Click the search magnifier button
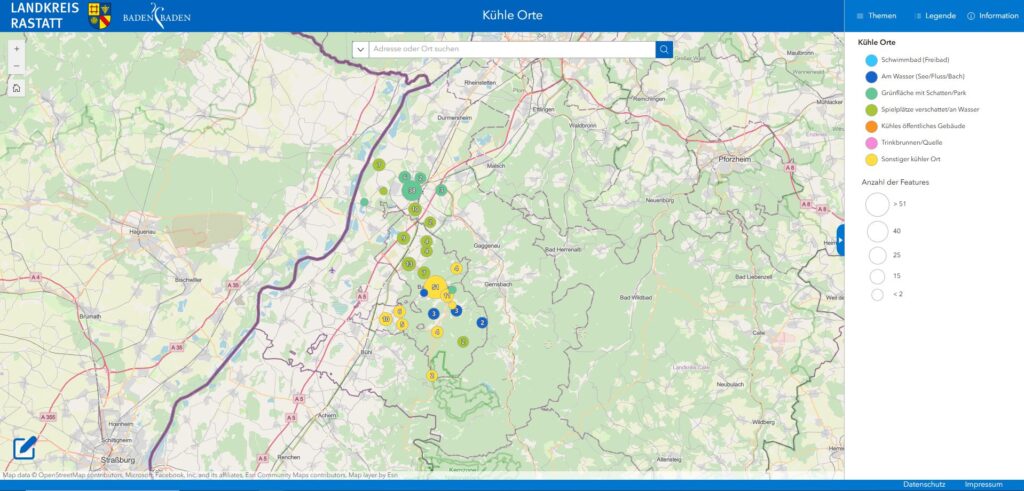Image resolution: width=1024 pixels, height=491 pixels. click(x=664, y=49)
